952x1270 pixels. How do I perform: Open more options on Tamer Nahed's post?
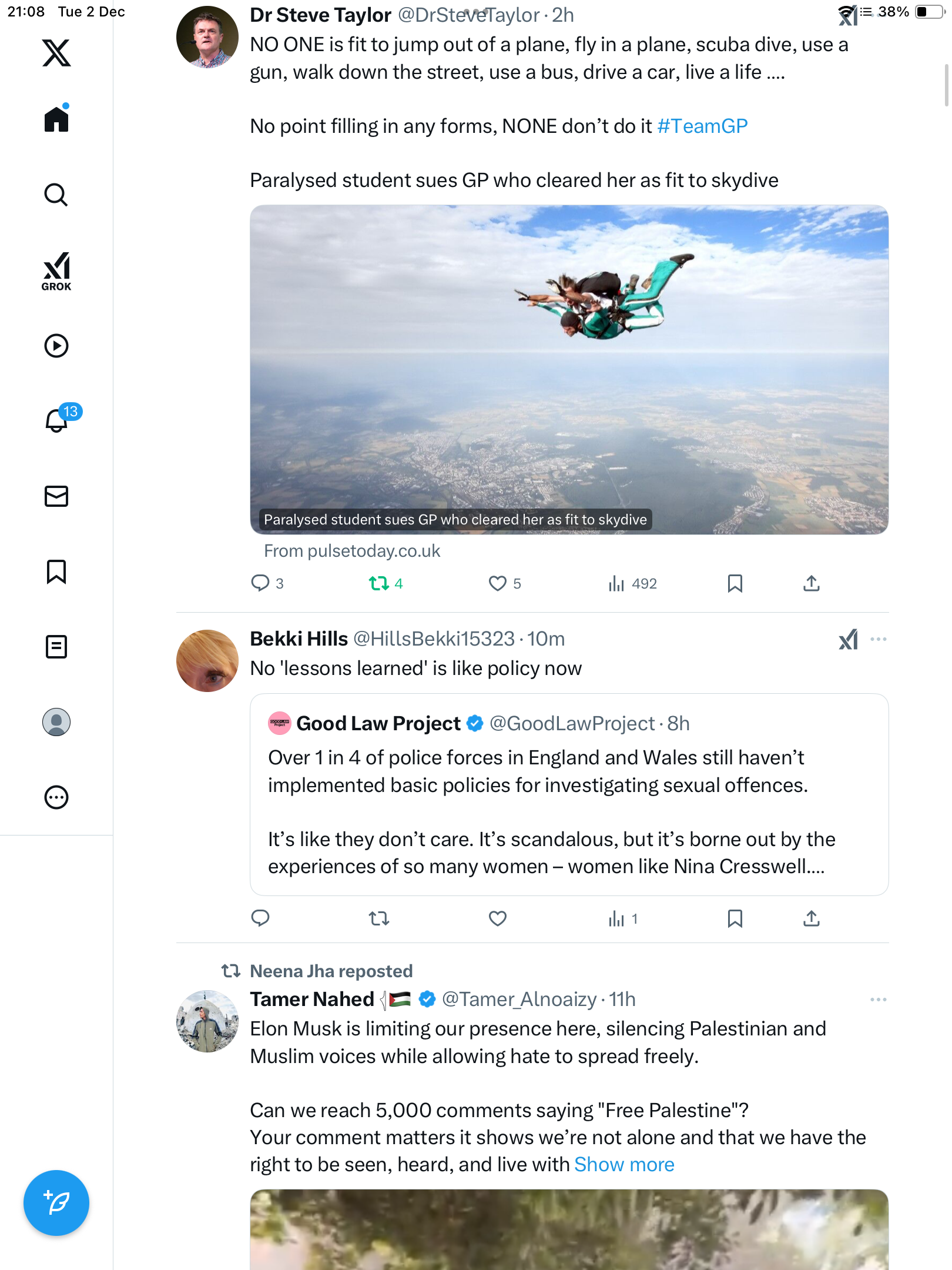point(879,1000)
